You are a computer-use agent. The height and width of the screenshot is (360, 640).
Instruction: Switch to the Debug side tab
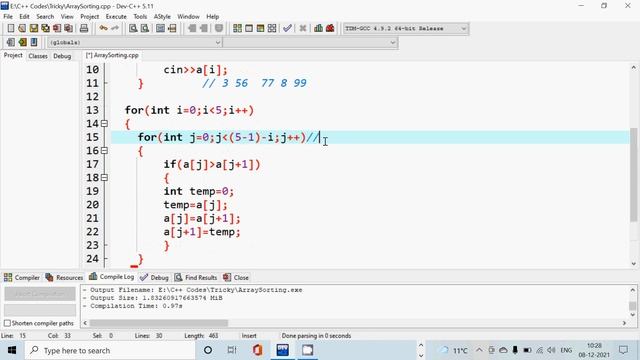click(62, 56)
